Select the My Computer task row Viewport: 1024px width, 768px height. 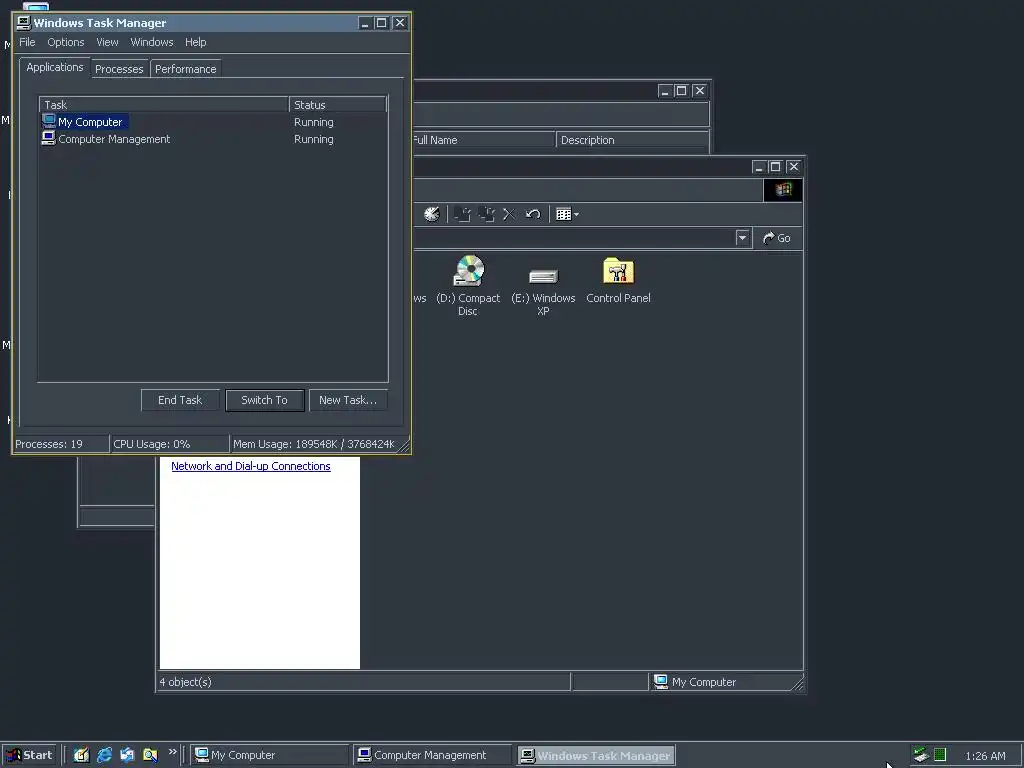click(213, 122)
